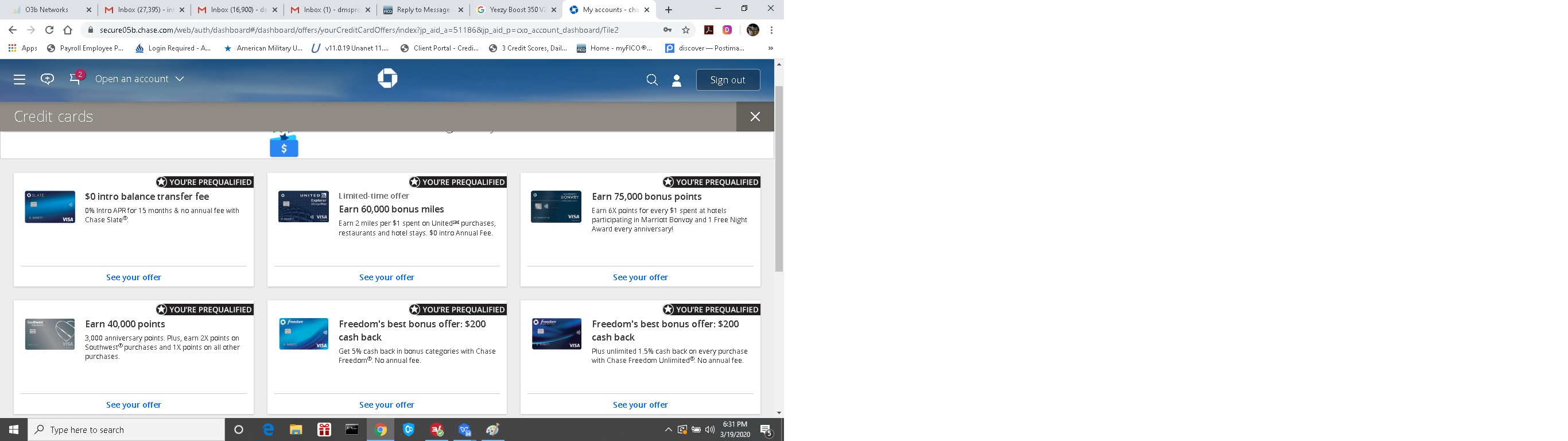This screenshot has height=441, width=1568.
Task: Open the pink D extension icon
Action: 727,30
